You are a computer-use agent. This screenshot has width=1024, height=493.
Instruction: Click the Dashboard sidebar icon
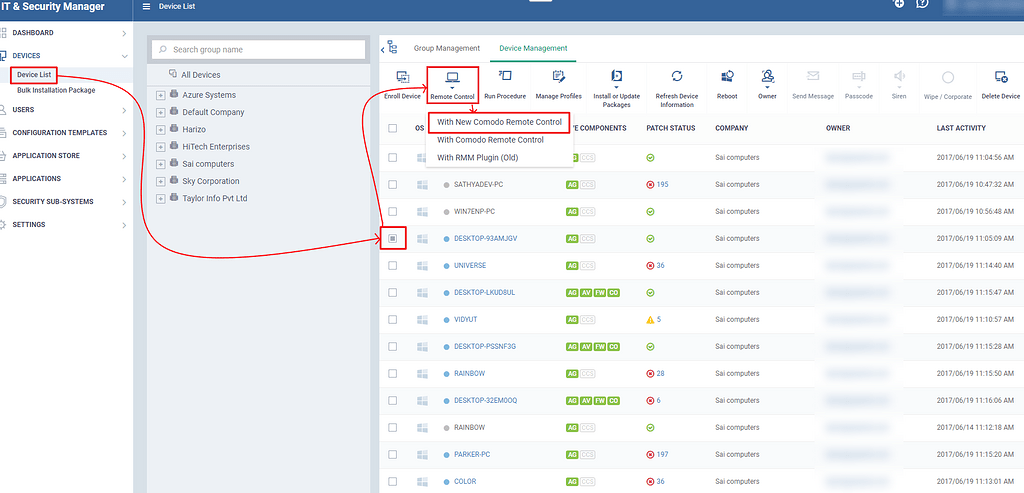click(x=3, y=33)
